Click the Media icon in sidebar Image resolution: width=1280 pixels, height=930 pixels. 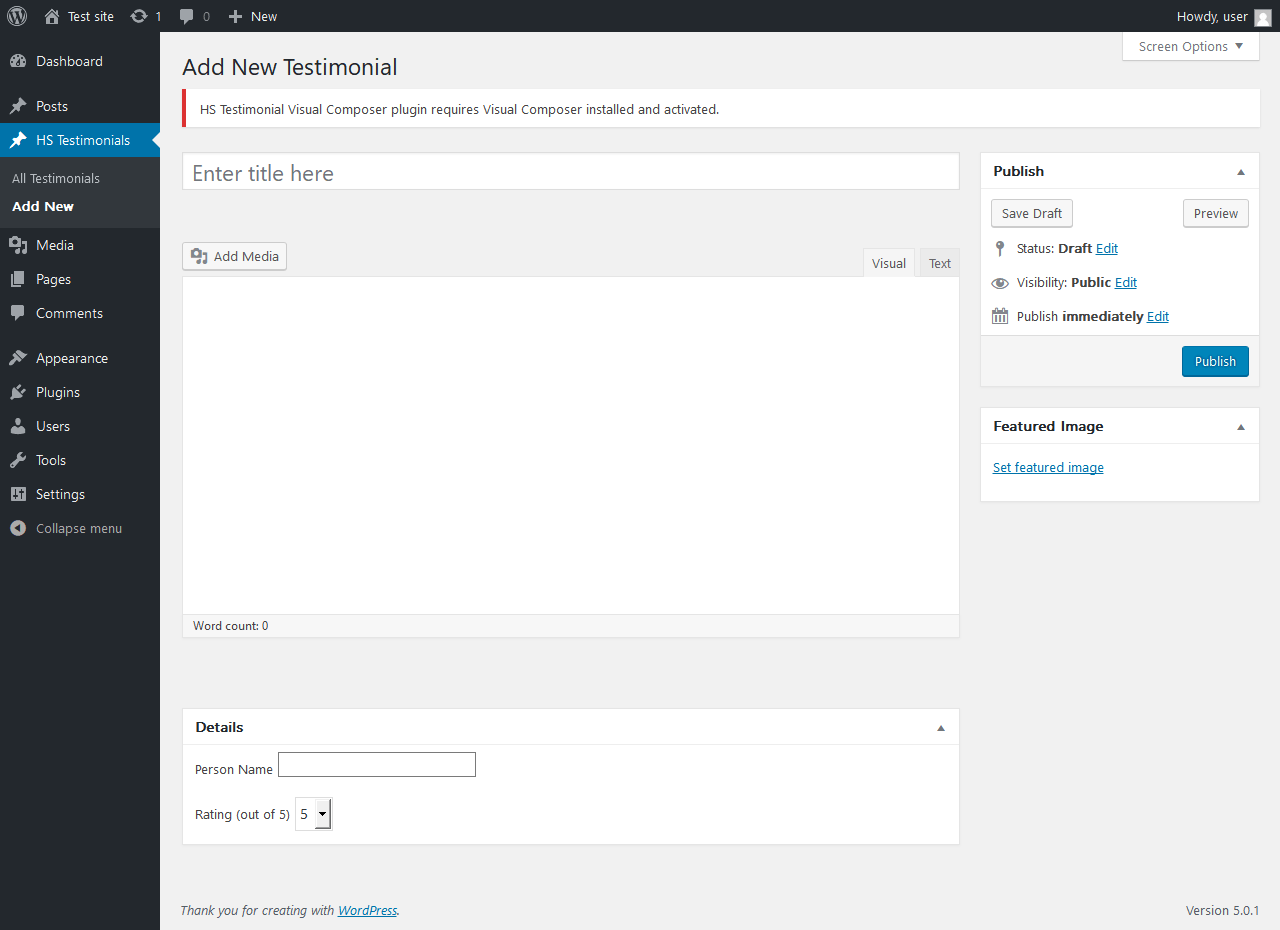(x=18, y=245)
